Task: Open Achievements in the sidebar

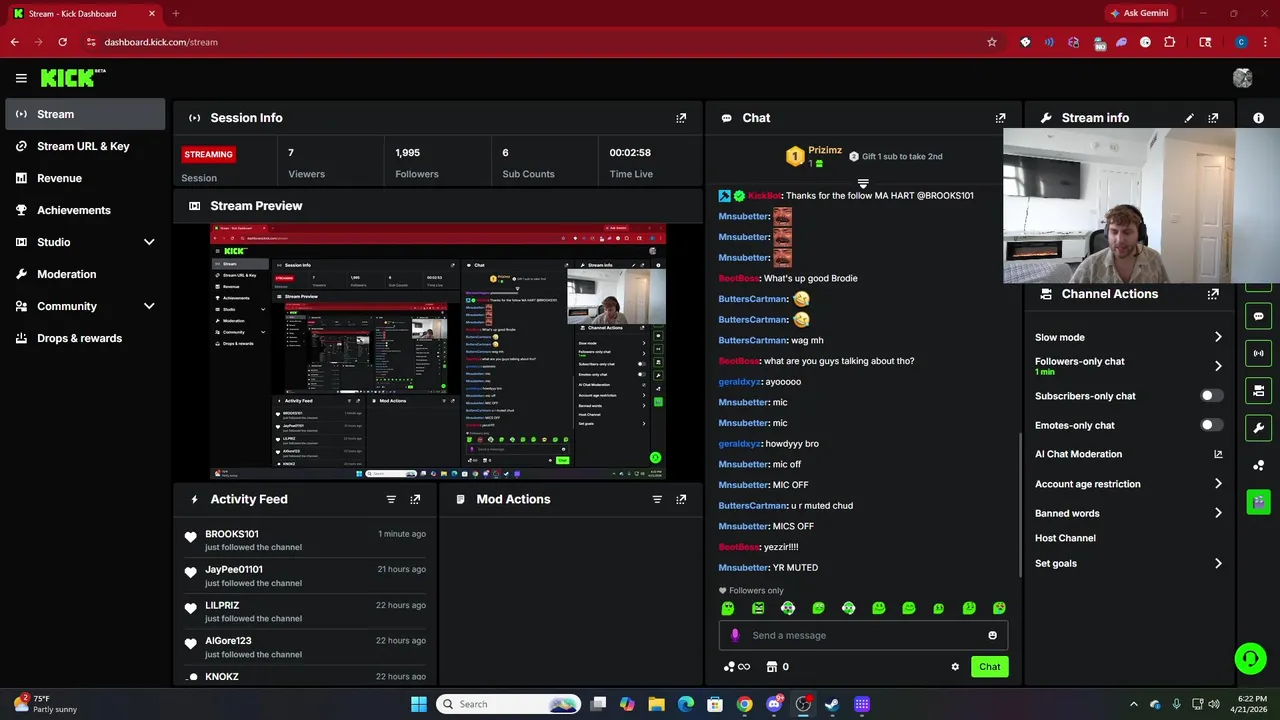Action: pyautogui.click(x=85, y=210)
